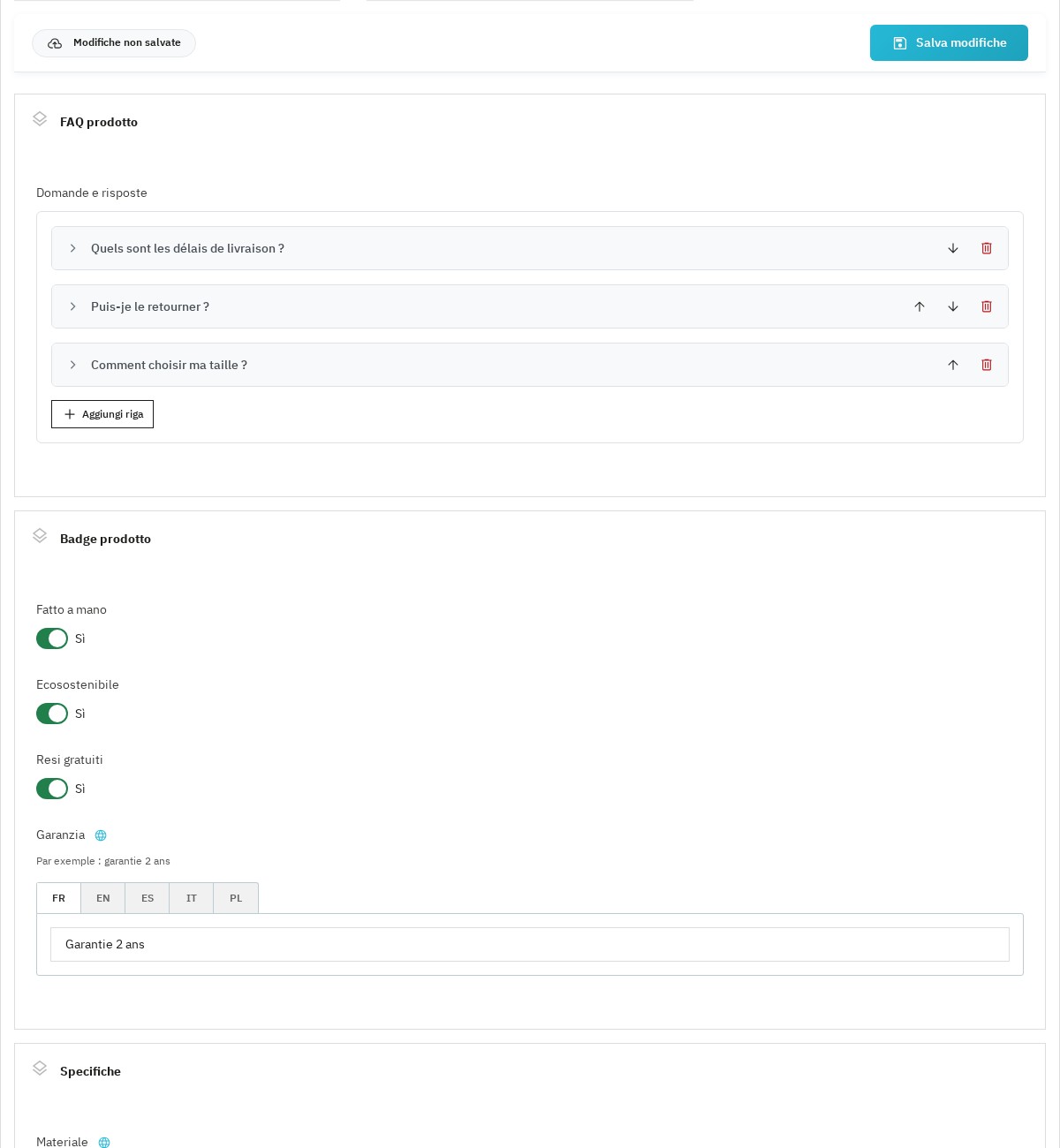The height and width of the screenshot is (1148, 1060).
Task: Open the PL language tab
Action: (x=236, y=898)
